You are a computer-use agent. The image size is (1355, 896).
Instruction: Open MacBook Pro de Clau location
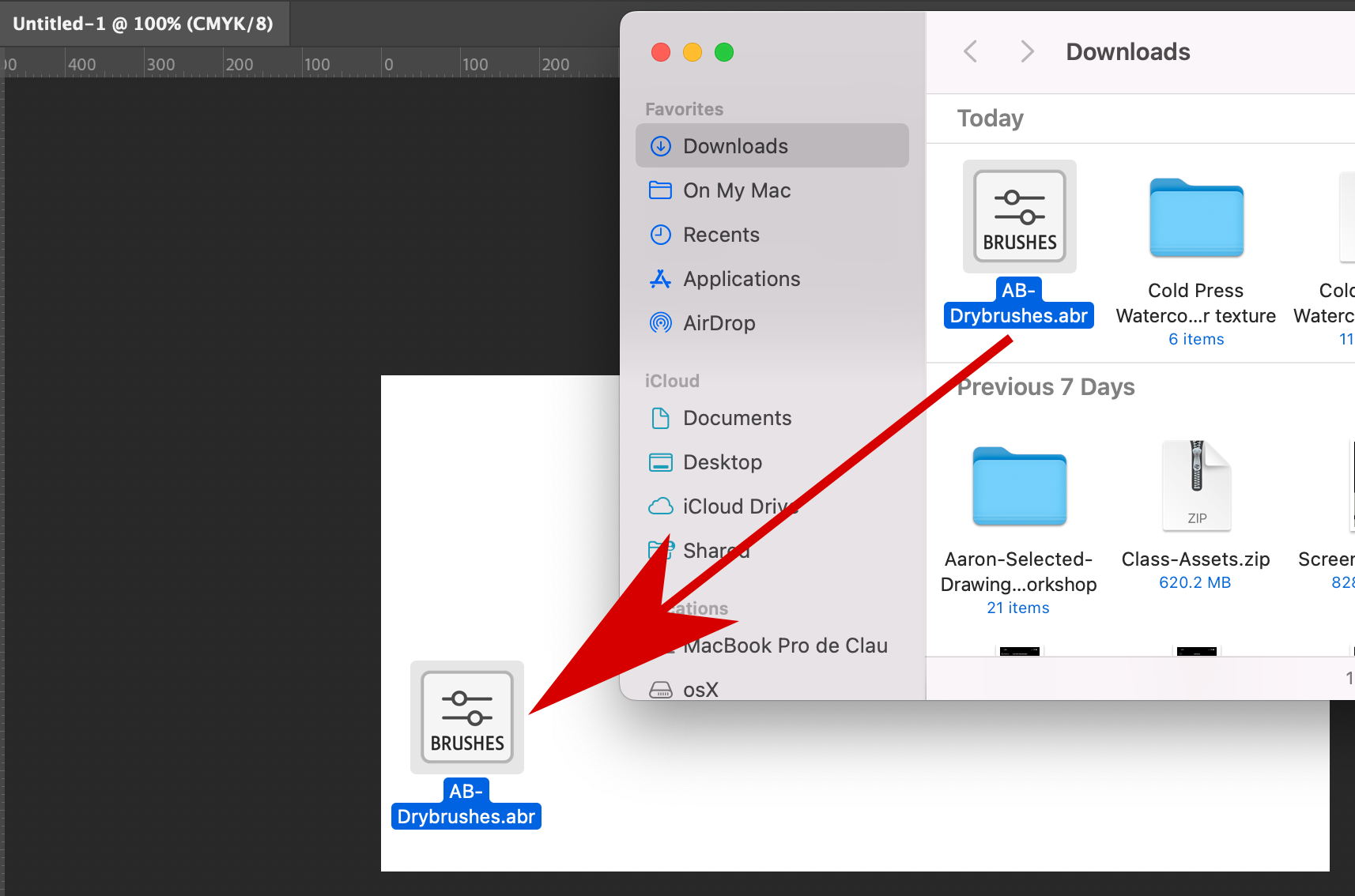pos(772,646)
